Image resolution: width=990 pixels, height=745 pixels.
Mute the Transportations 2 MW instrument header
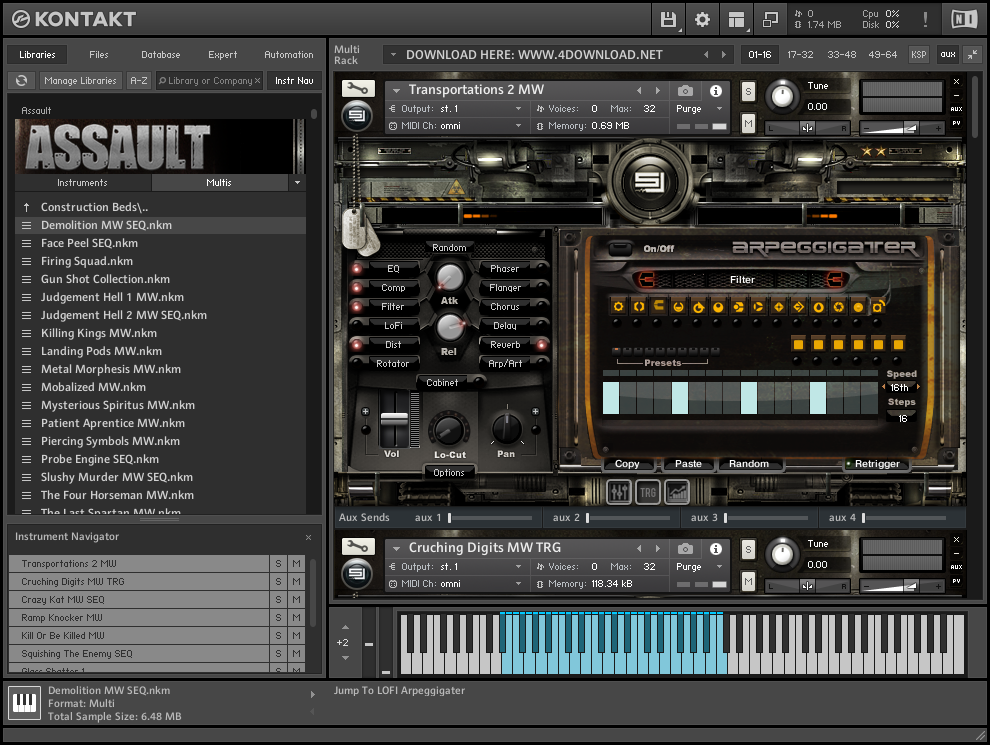748,123
